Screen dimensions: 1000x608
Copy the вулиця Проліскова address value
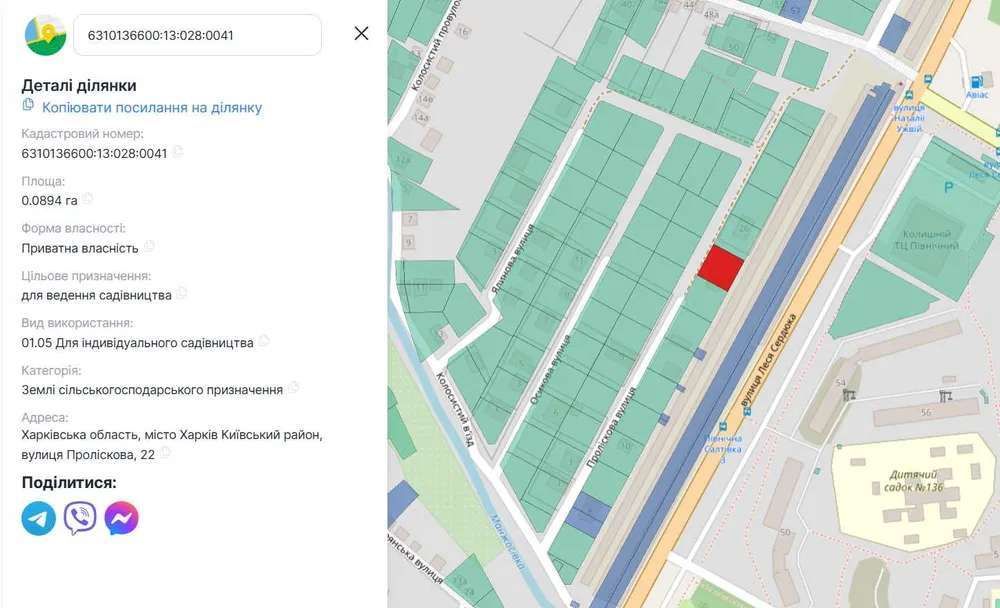[x=165, y=453]
